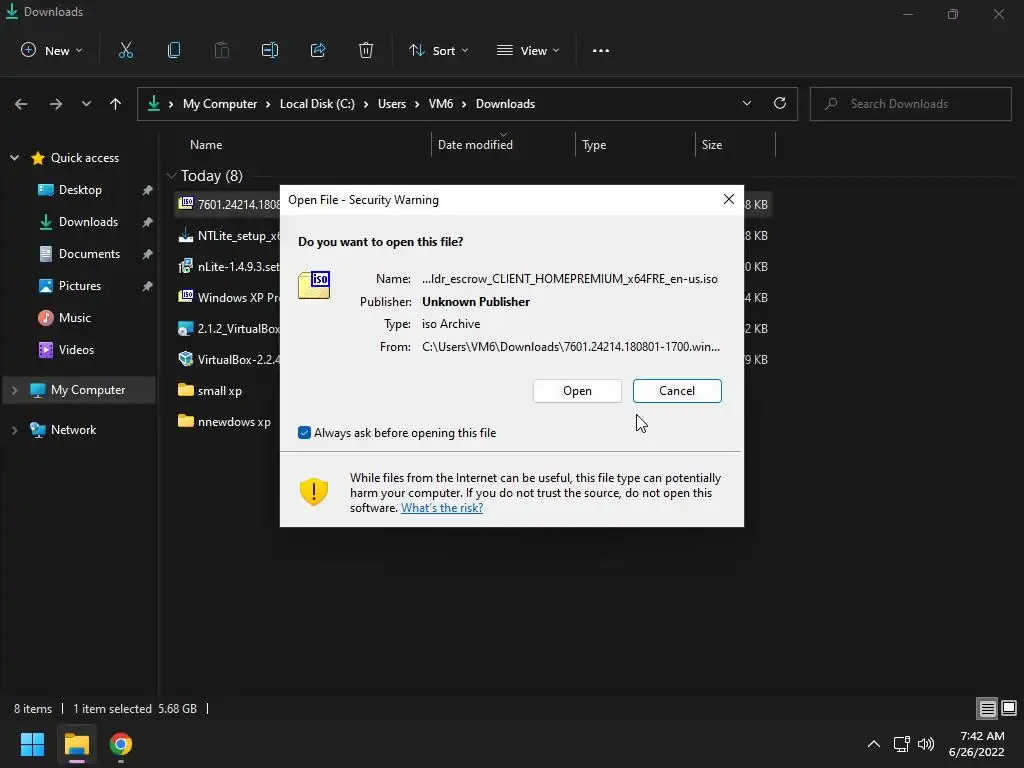Image resolution: width=1024 pixels, height=768 pixels.
Task: Show hidden tray icons chevron
Action: click(x=874, y=744)
